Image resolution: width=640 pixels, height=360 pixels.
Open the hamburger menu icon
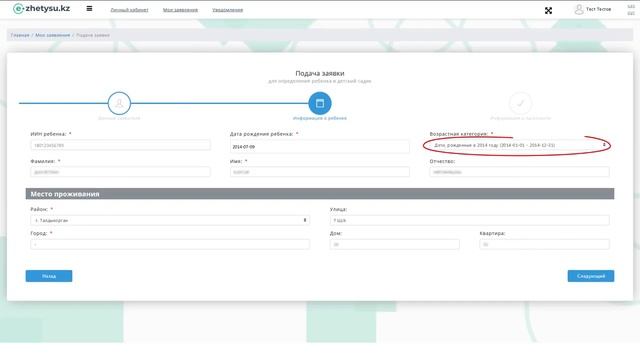[x=89, y=9]
